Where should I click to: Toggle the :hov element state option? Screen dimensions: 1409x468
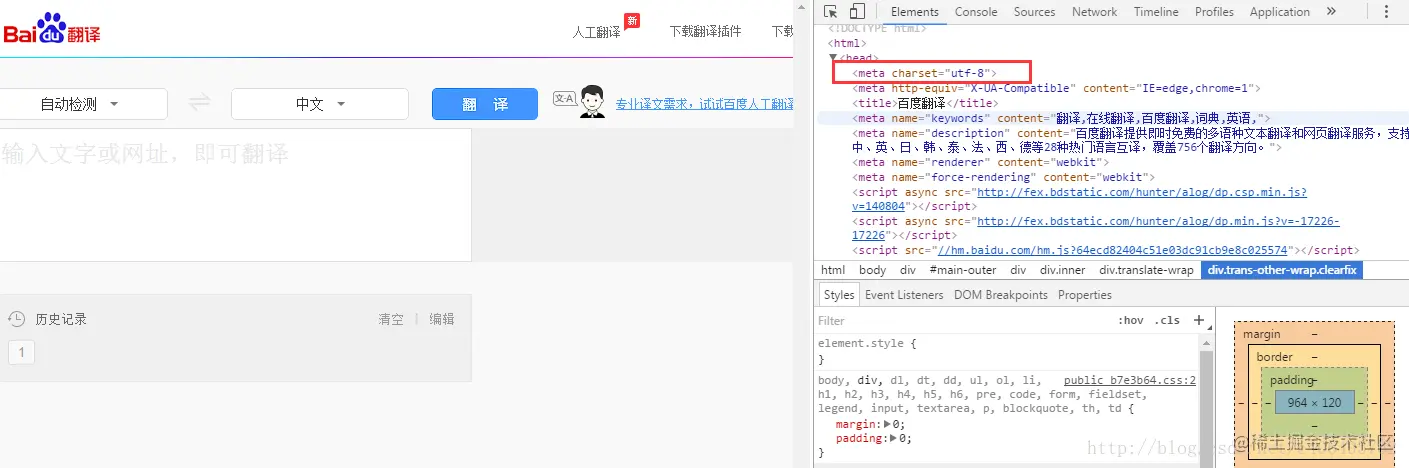click(1131, 320)
